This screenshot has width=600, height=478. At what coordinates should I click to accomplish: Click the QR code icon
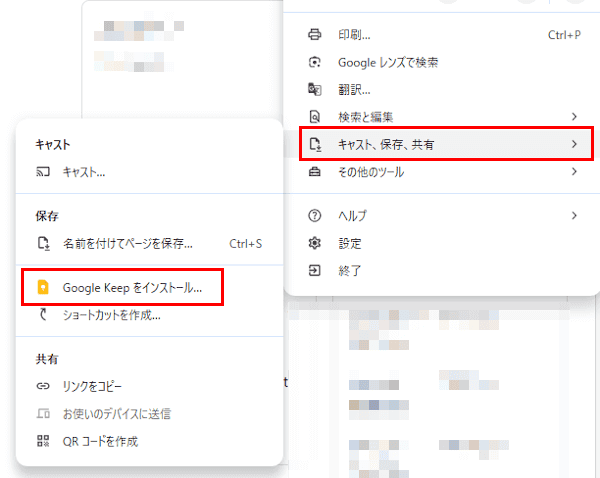click(x=43, y=441)
